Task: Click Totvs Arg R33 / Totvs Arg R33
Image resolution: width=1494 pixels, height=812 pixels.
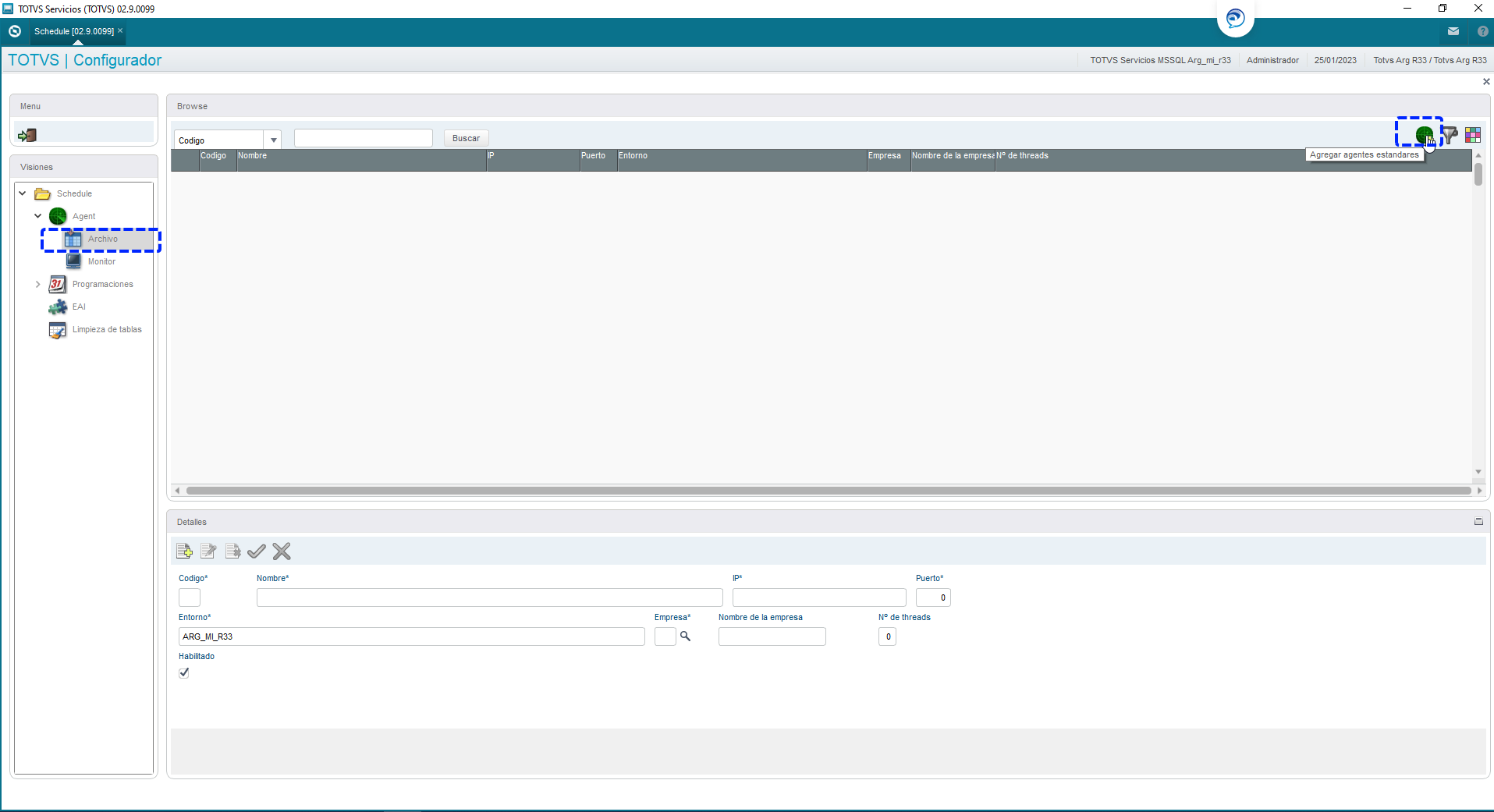Action: click(1430, 60)
